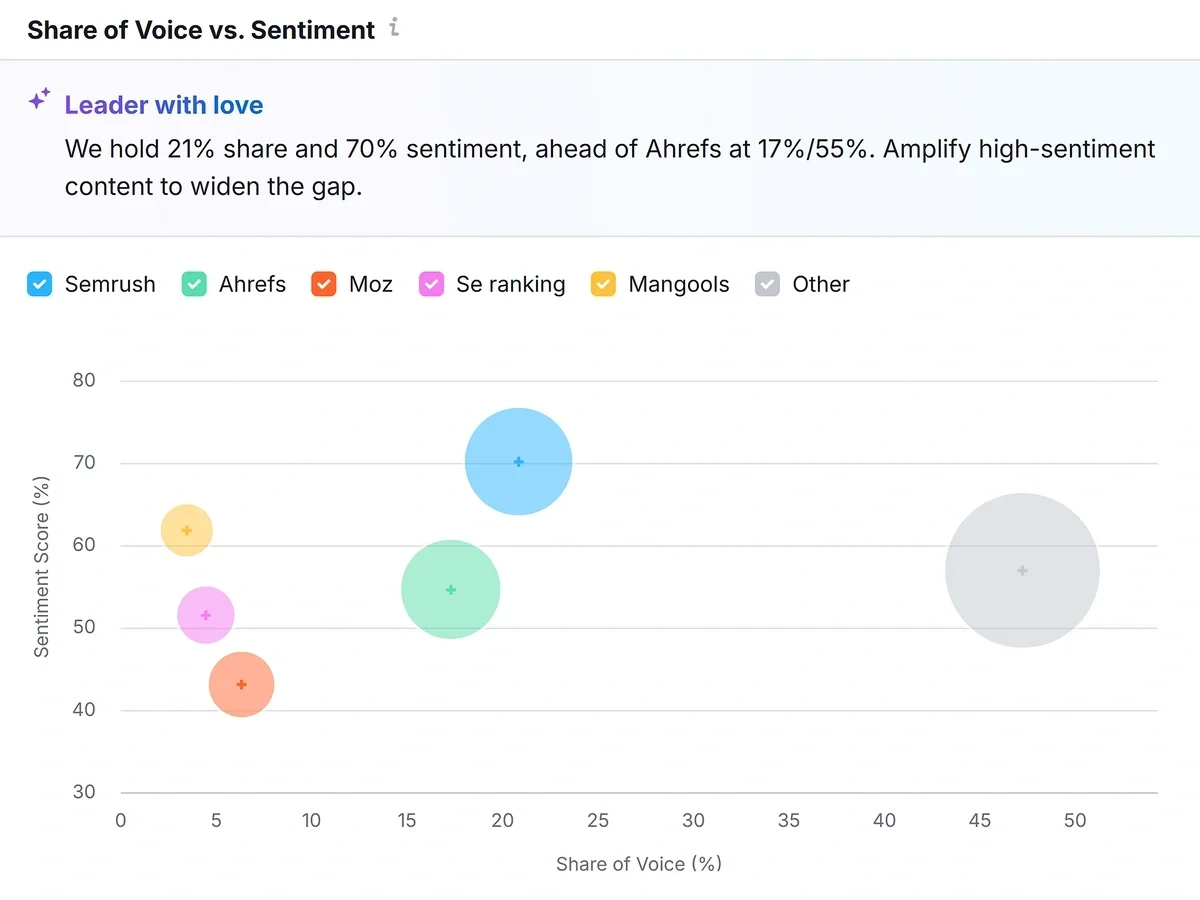The image size is (1200, 900).
Task: Click the yellow Mangools bubble plus marker
Action: [186, 530]
